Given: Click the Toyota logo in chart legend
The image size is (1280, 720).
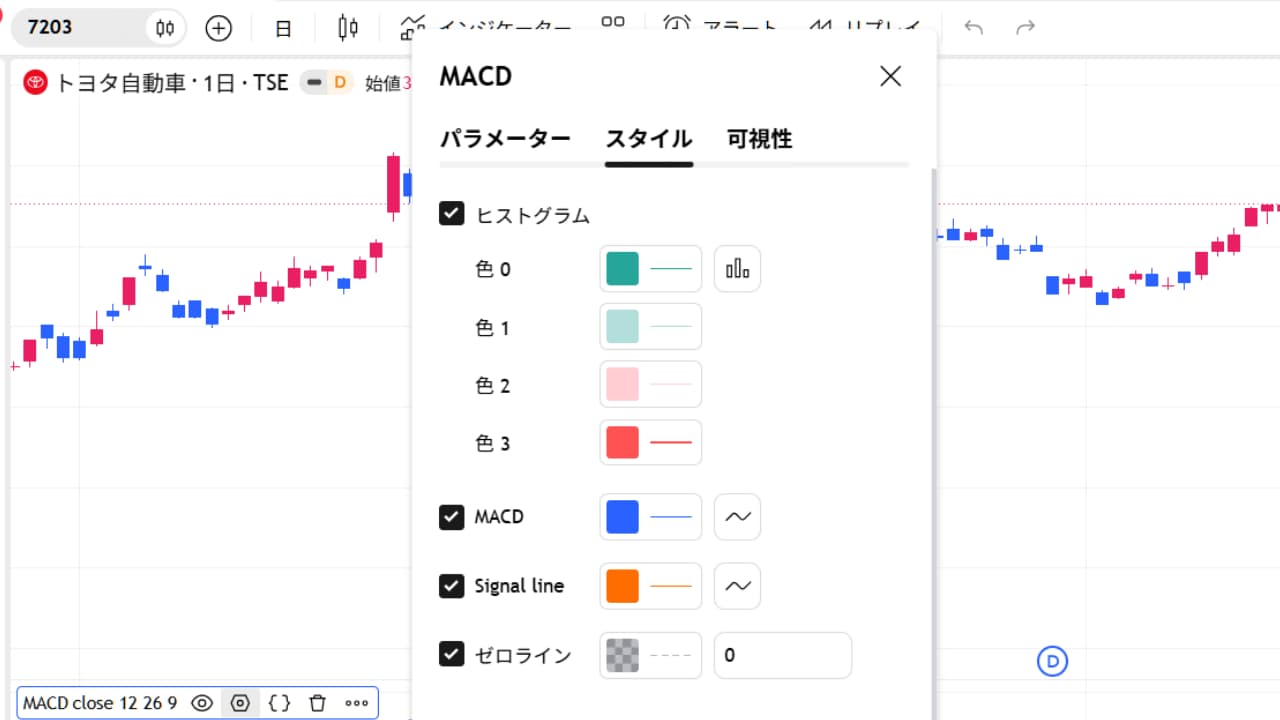Looking at the screenshot, I should (35, 83).
